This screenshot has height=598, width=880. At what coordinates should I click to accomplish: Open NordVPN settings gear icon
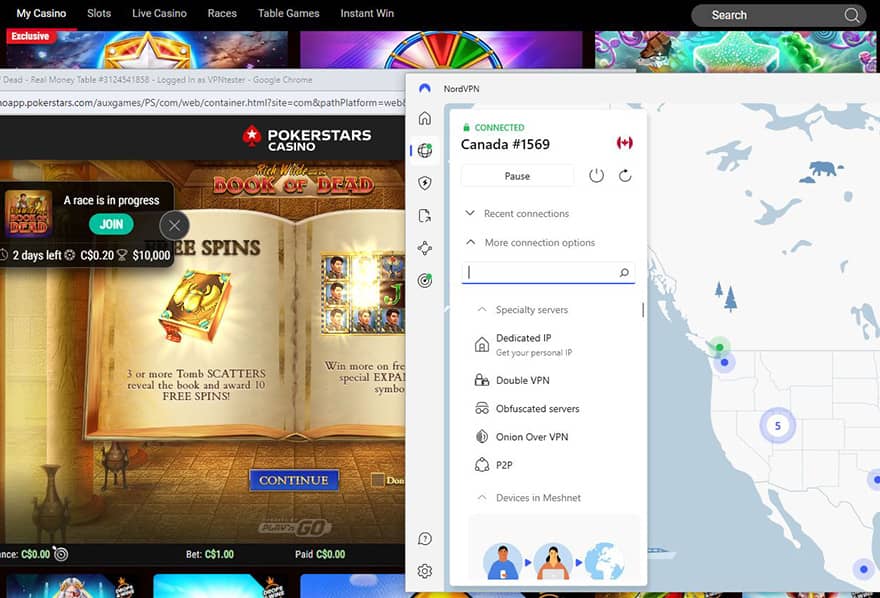pos(425,571)
